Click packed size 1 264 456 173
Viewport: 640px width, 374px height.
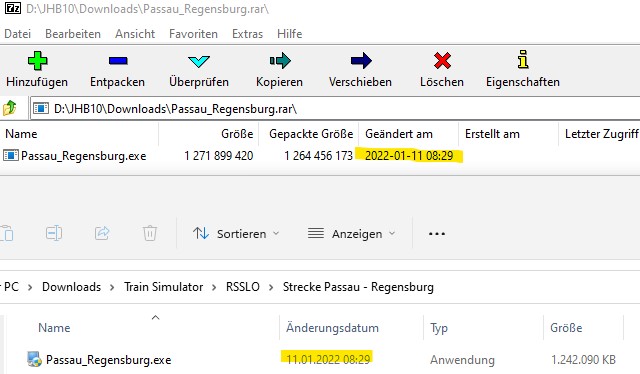[318, 156]
